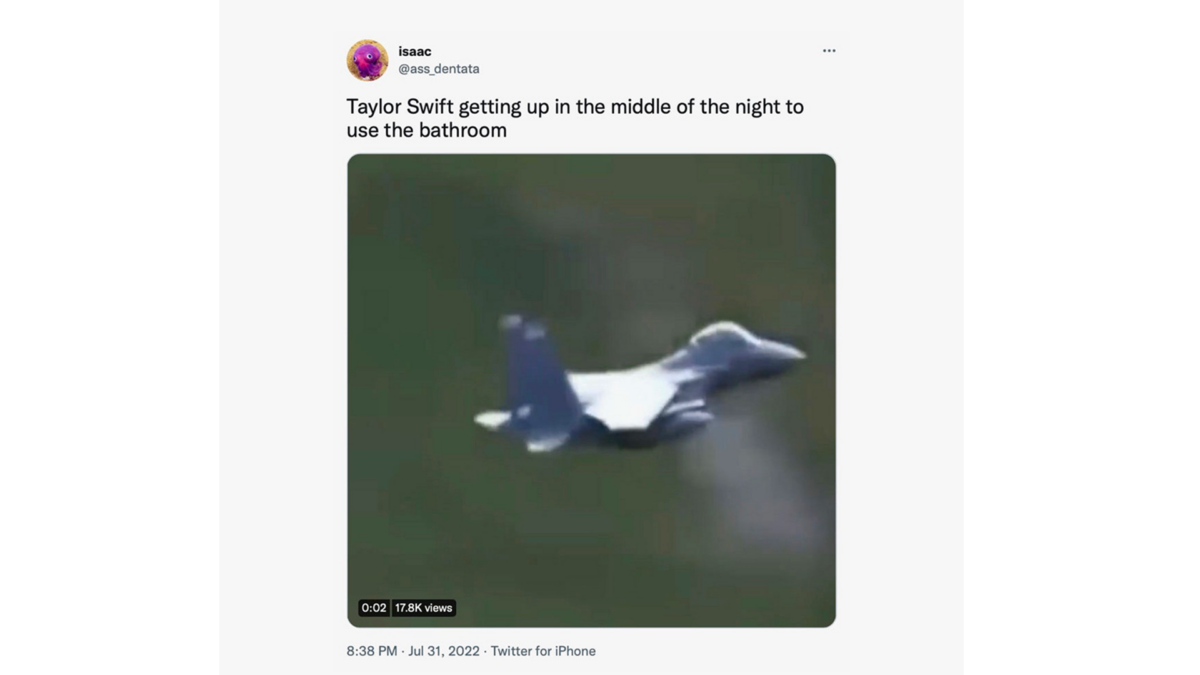This screenshot has width=1200, height=675.
Task: Play the fighter jet video
Action: [591, 390]
